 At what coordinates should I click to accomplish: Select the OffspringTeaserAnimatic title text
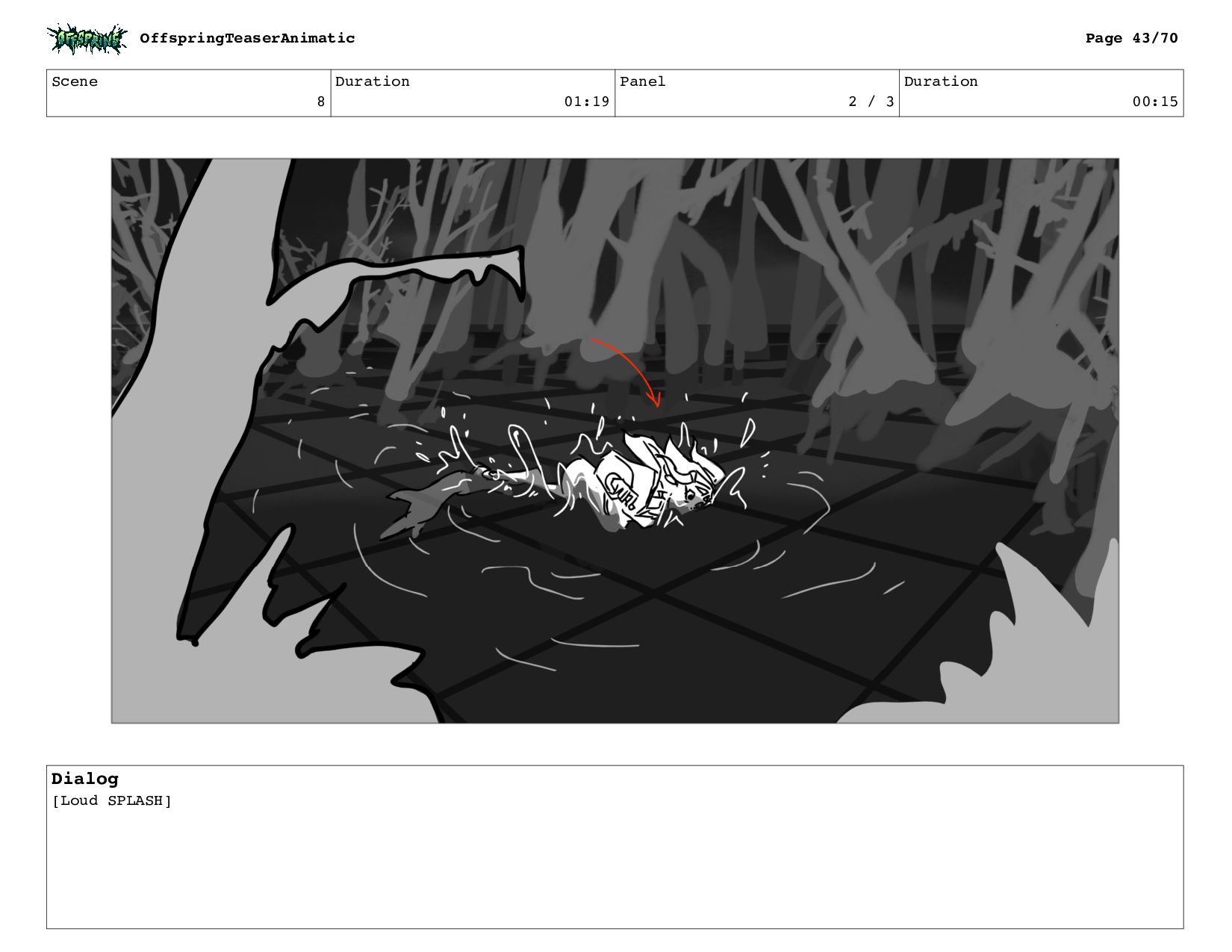coord(247,38)
